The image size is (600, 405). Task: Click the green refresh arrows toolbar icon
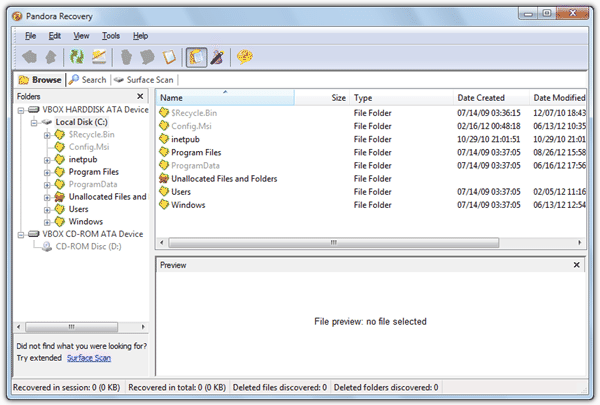(77, 58)
